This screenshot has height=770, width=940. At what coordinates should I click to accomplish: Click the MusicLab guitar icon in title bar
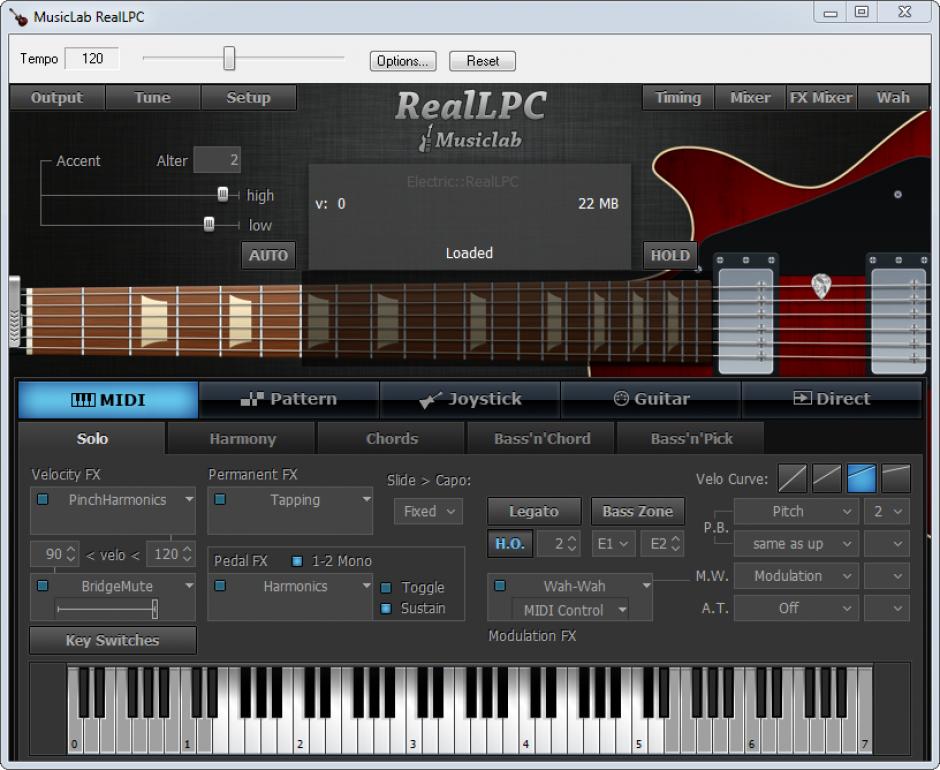coord(19,17)
